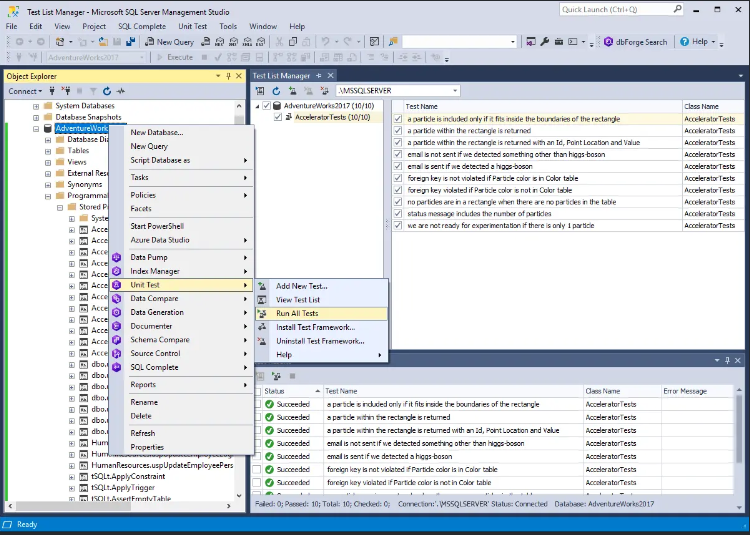Expand the Tables folder node
Viewport: 750px width, 535px height.
pyautogui.click(x=48, y=151)
